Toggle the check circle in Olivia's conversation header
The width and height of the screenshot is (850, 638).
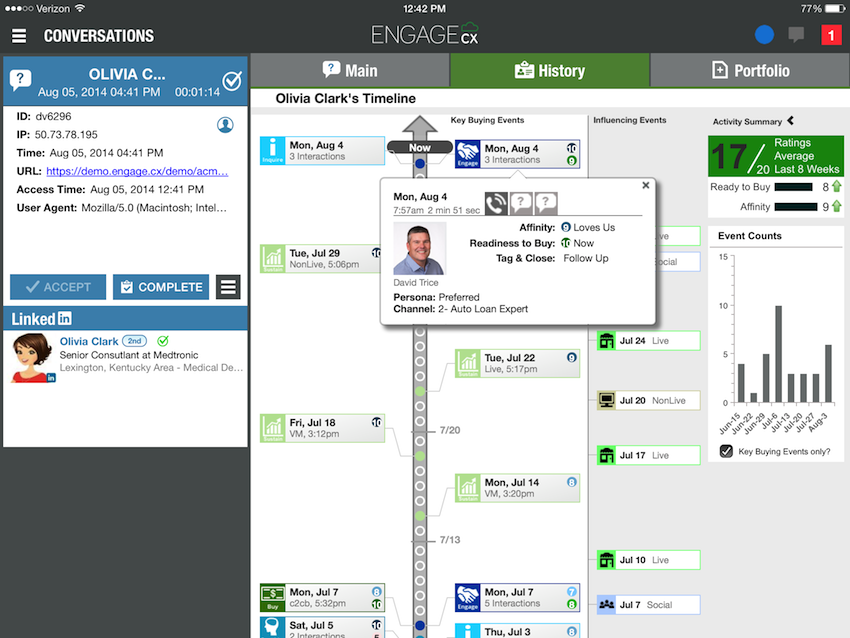[232, 81]
